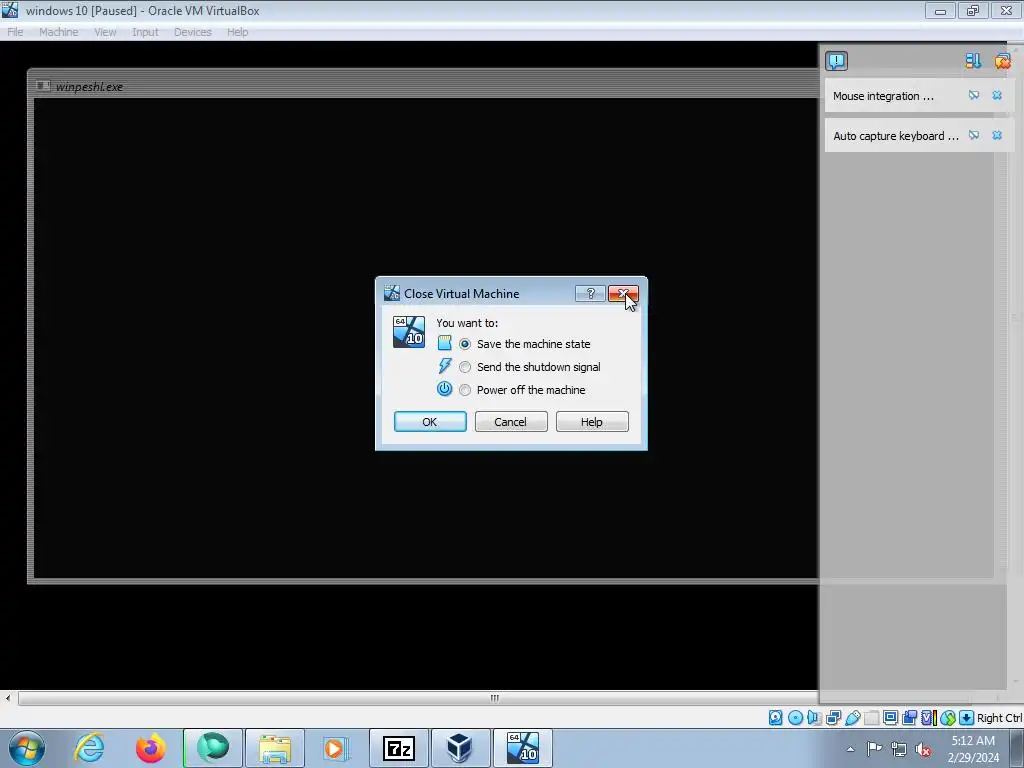Viewport: 1024px width, 768px height.
Task: Click the network tray icon
Action: (x=899, y=749)
